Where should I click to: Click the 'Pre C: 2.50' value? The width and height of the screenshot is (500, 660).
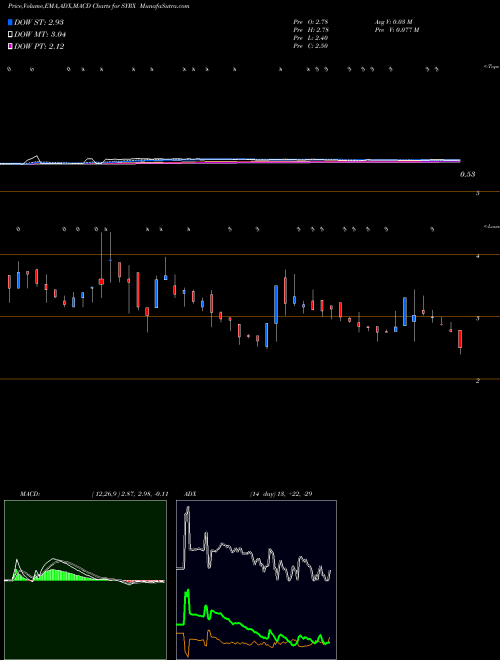click(311, 46)
